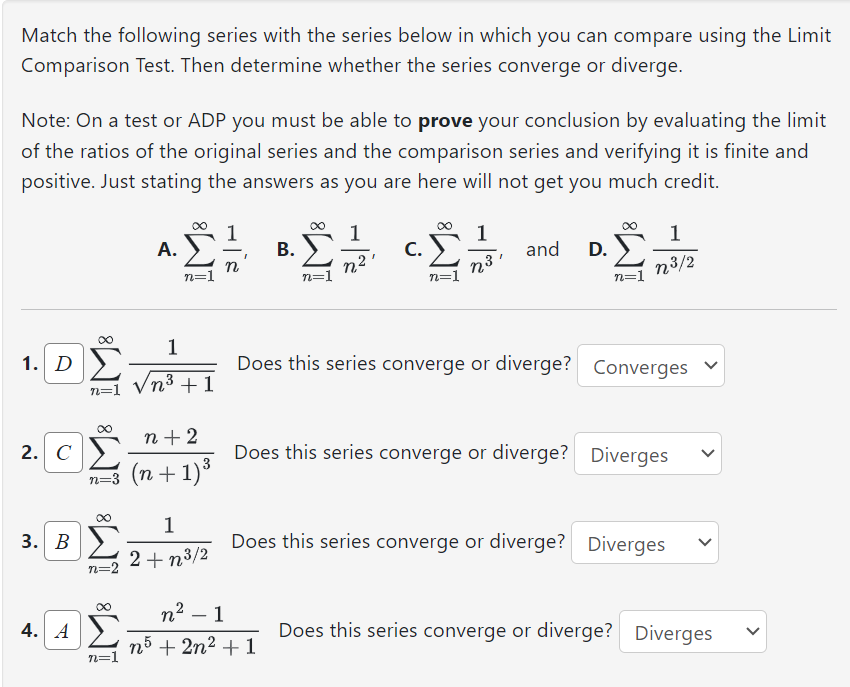Click the horizontal divider line below the series list

[x=425, y=309]
